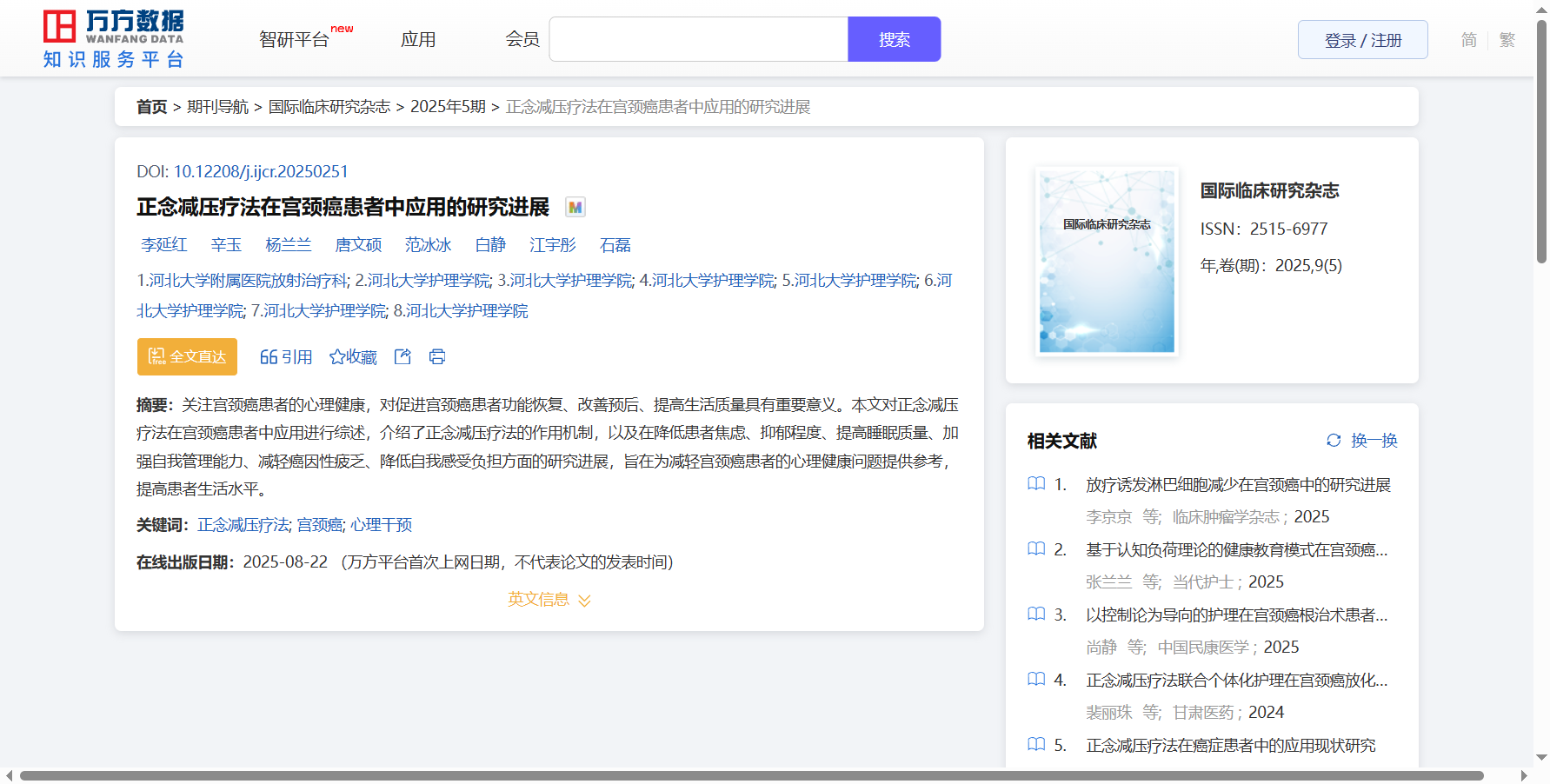This screenshot has height=784, width=1550.
Task: Click the journal cover thumbnail
Action: [1107, 262]
